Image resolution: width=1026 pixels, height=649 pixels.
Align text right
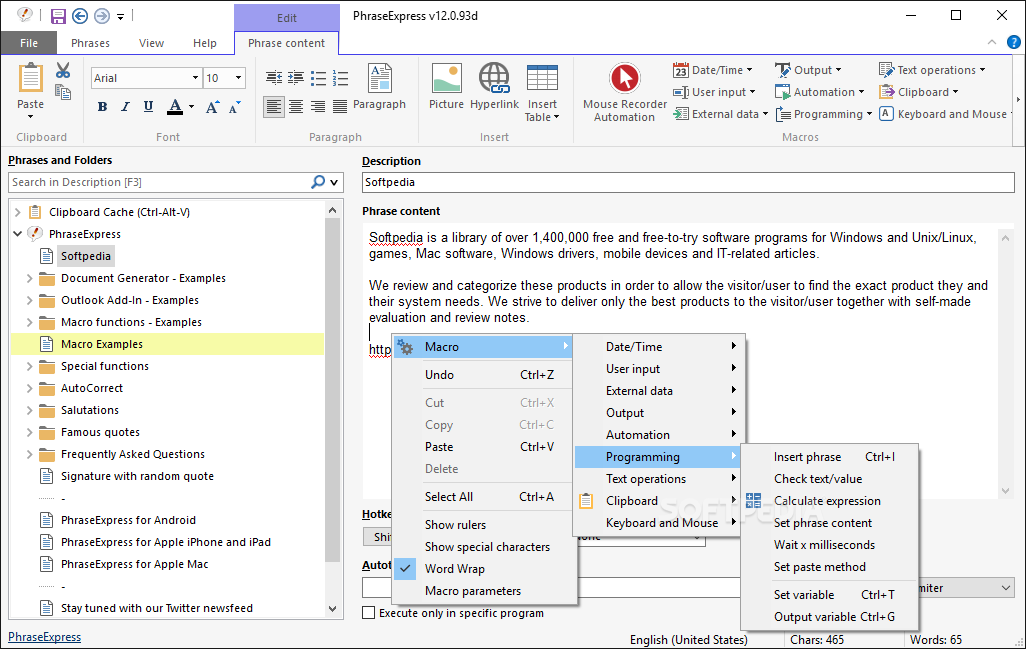pos(318,107)
